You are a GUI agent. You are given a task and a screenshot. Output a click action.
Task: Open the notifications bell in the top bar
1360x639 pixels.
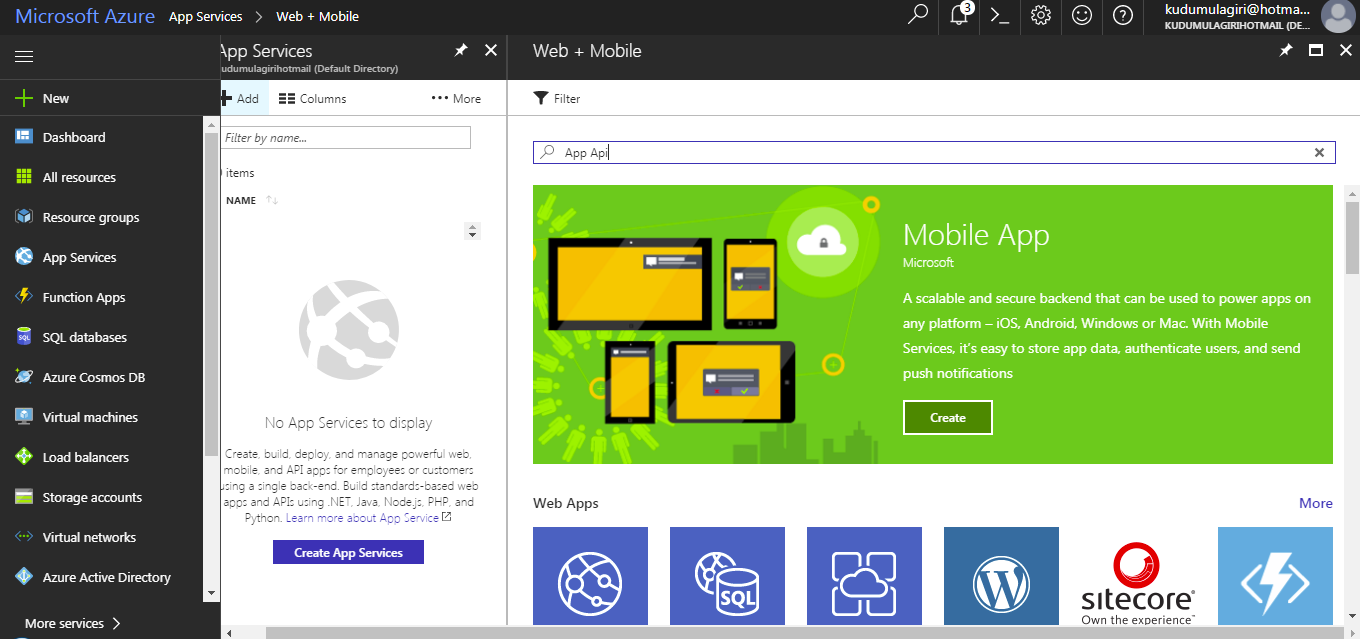958,17
